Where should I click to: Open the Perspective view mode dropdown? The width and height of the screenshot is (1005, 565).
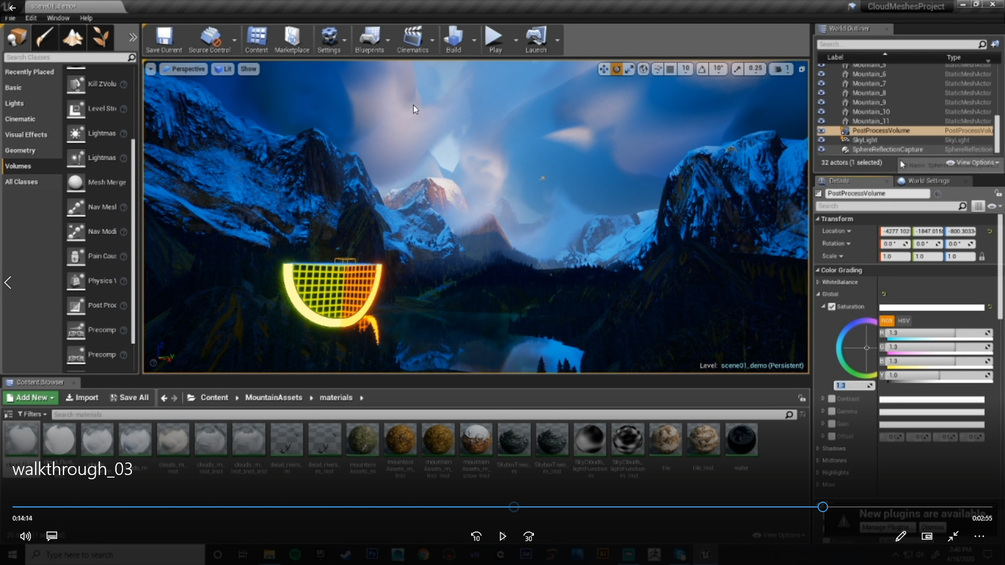coord(184,69)
